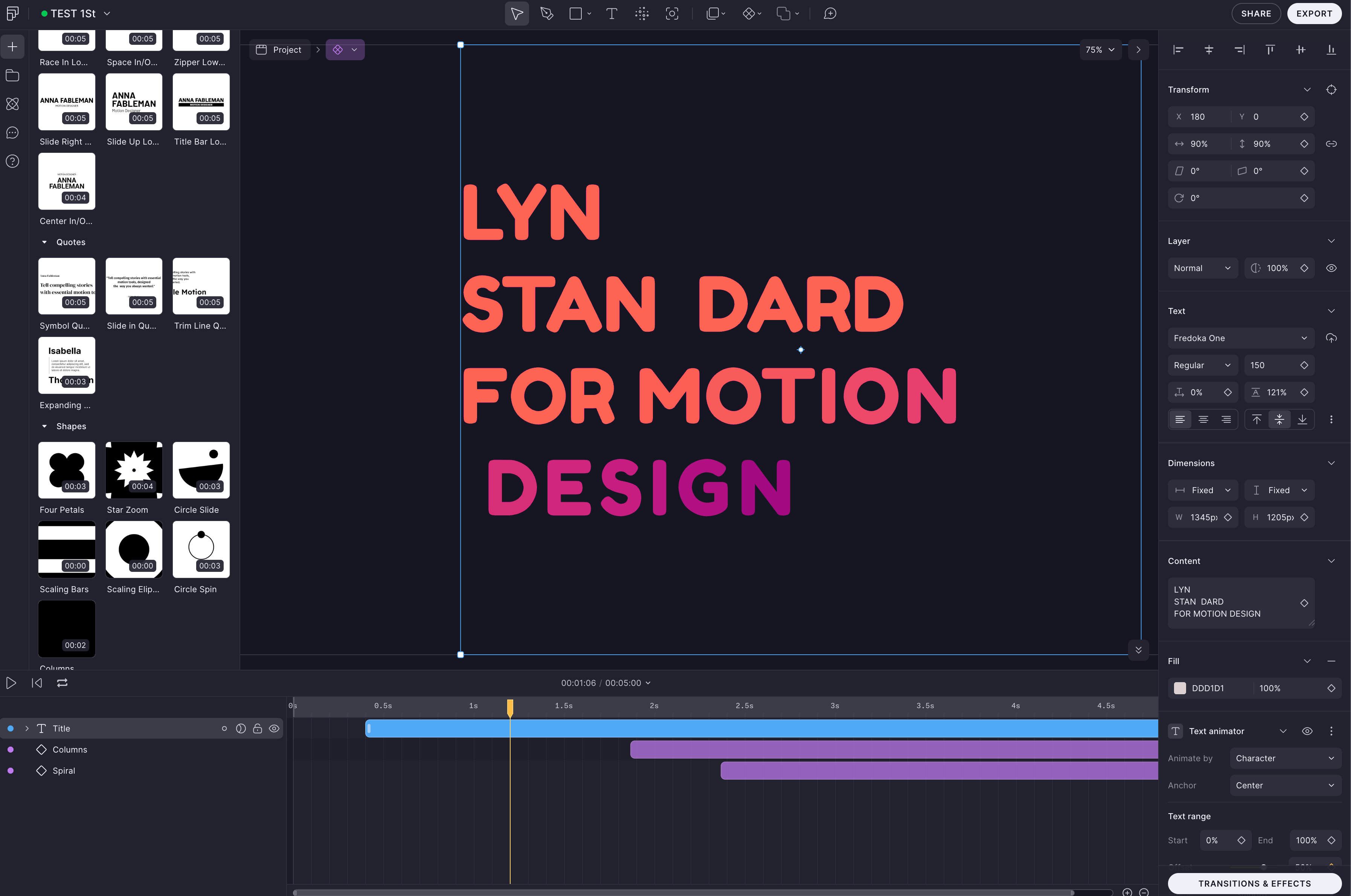Add keyframe for rotation
The image size is (1351, 896).
pyautogui.click(x=1304, y=198)
